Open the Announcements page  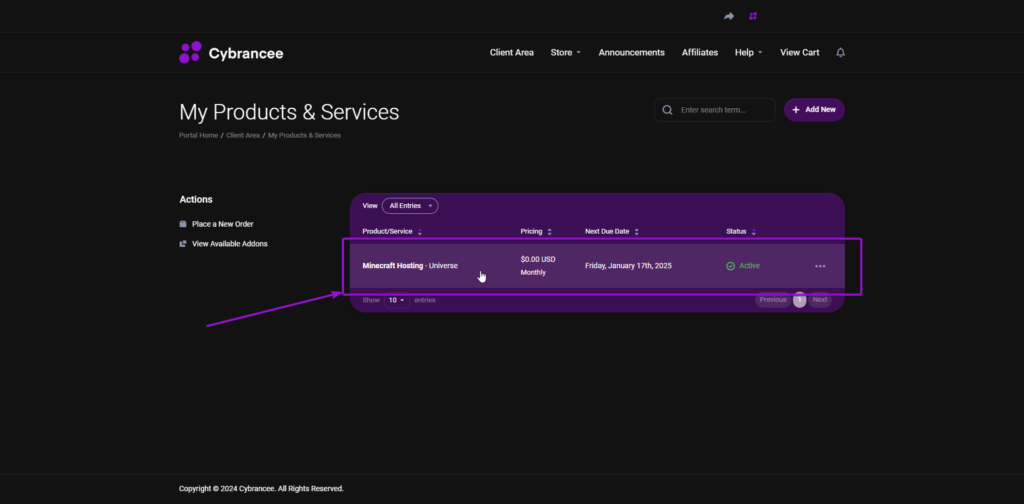(x=632, y=53)
